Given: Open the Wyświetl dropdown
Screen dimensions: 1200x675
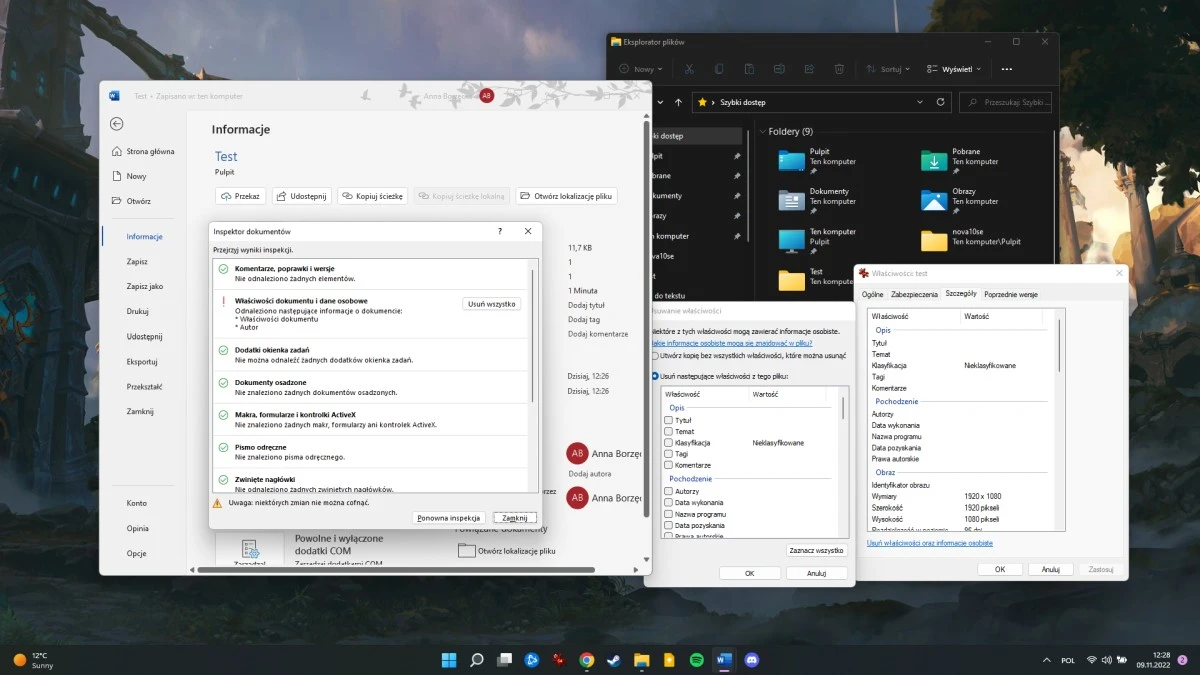Looking at the screenshot, I should [x=950, y=68].
